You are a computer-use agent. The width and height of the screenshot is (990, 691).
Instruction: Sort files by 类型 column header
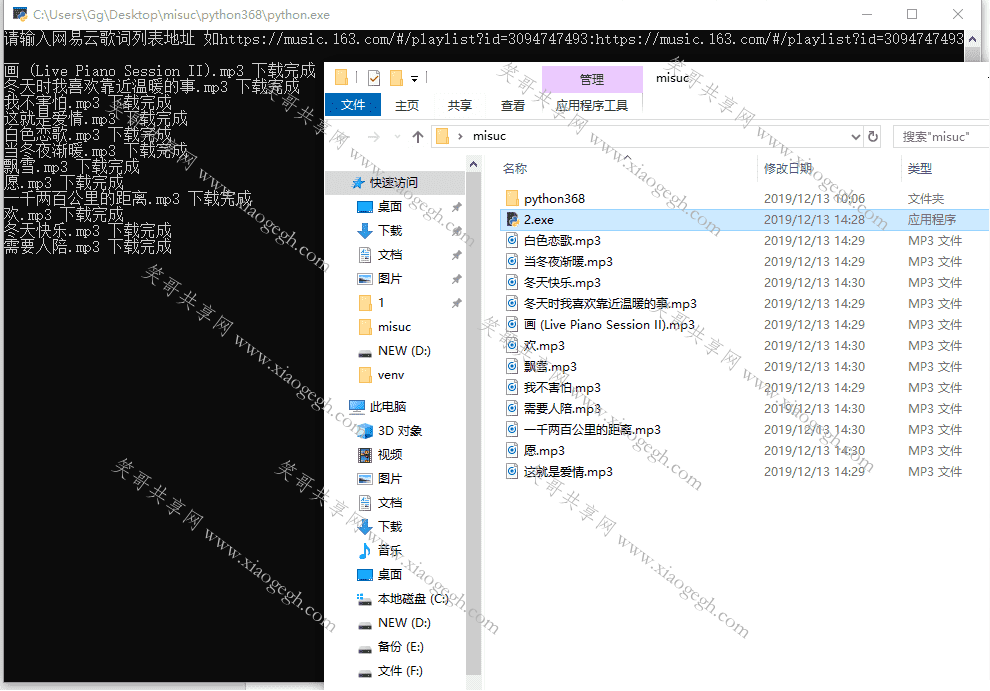(x=919, y=169)
